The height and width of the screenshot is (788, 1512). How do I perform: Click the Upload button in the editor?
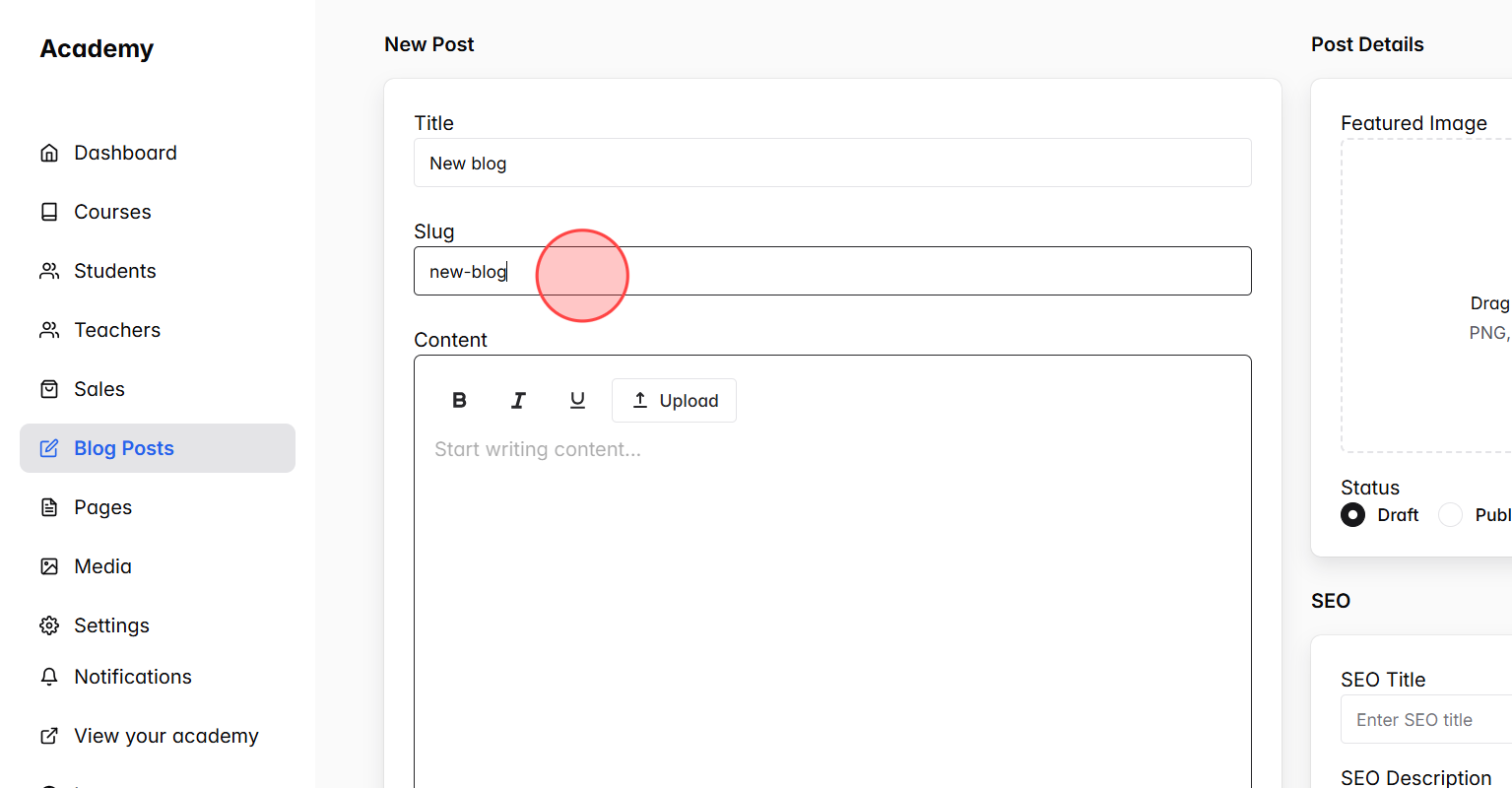click(674, 400)
